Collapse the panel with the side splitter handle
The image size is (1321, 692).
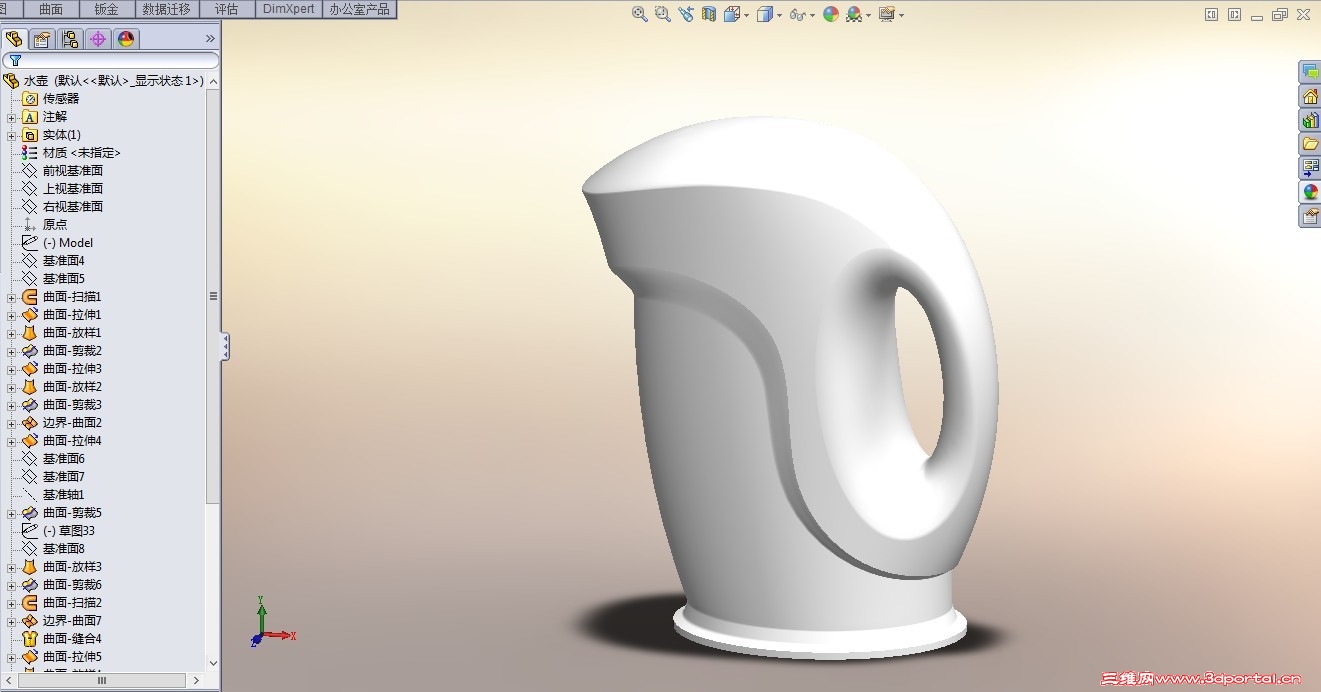[x=225, y=347]
